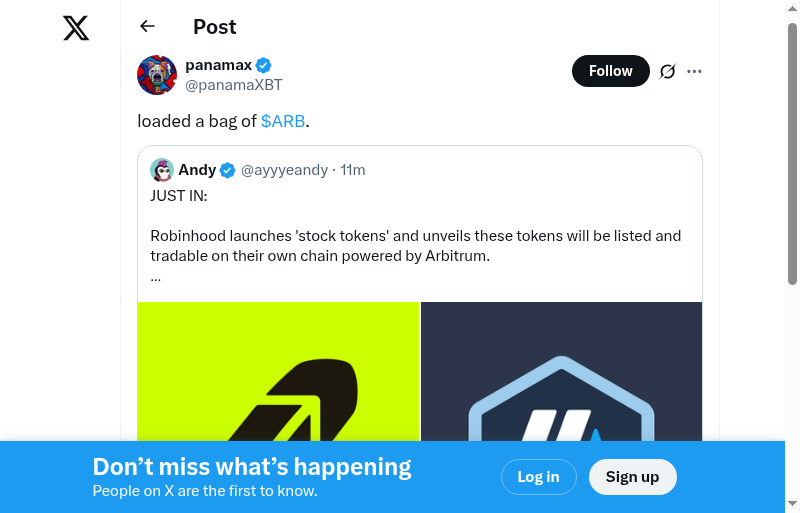Open the post's more options menu

pos(695,71)
